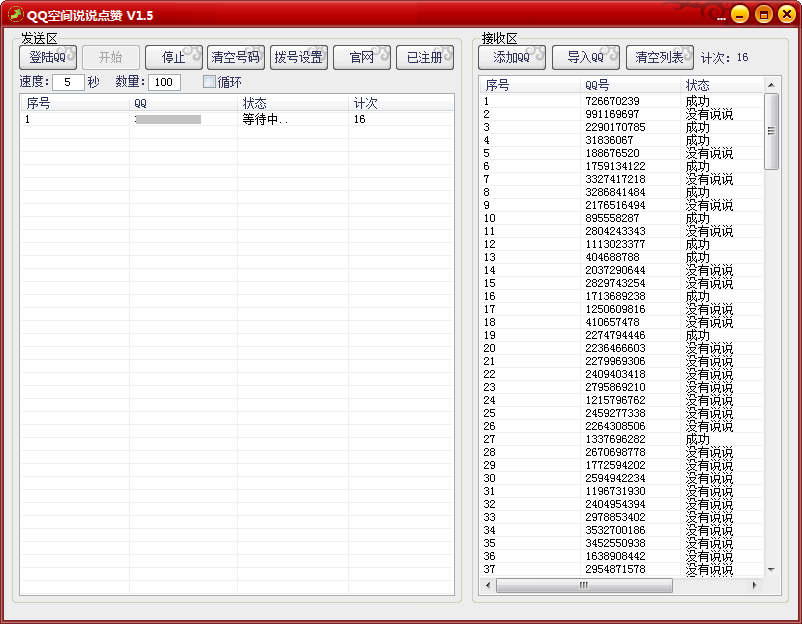The width and height of the screenshot is (802, 624).
Task: Toggle the 循环 loop checkbox
Action: (x=209, y=82)
